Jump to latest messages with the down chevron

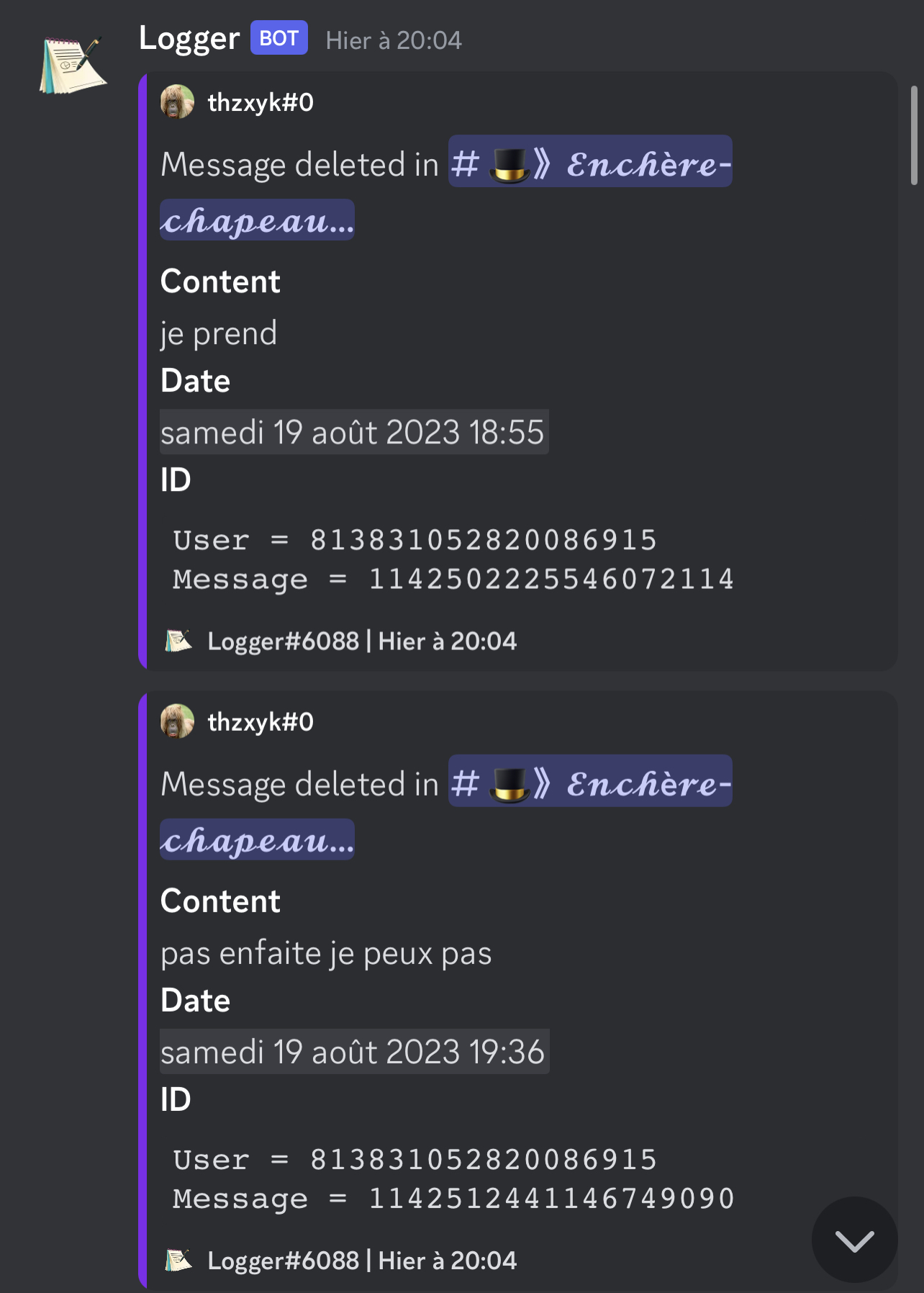[854, 1240]
